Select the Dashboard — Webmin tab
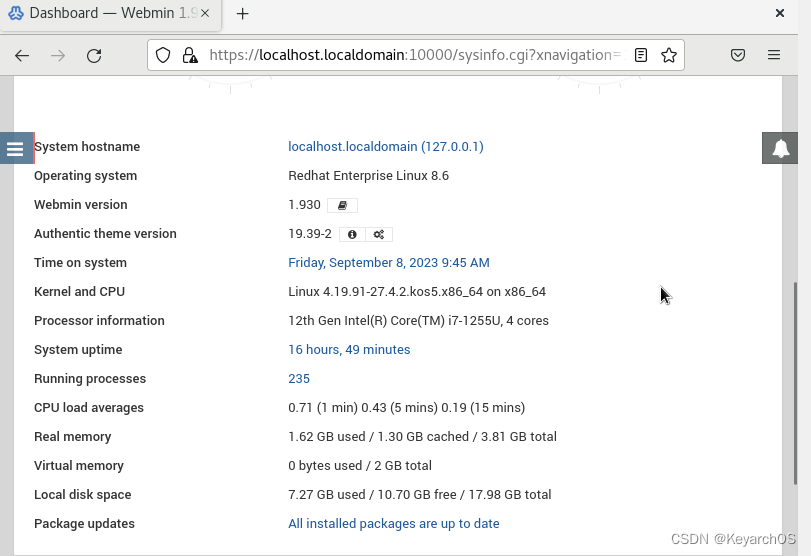Image resolution: width=811 pixels, height=556 pixels. (111, 14)
